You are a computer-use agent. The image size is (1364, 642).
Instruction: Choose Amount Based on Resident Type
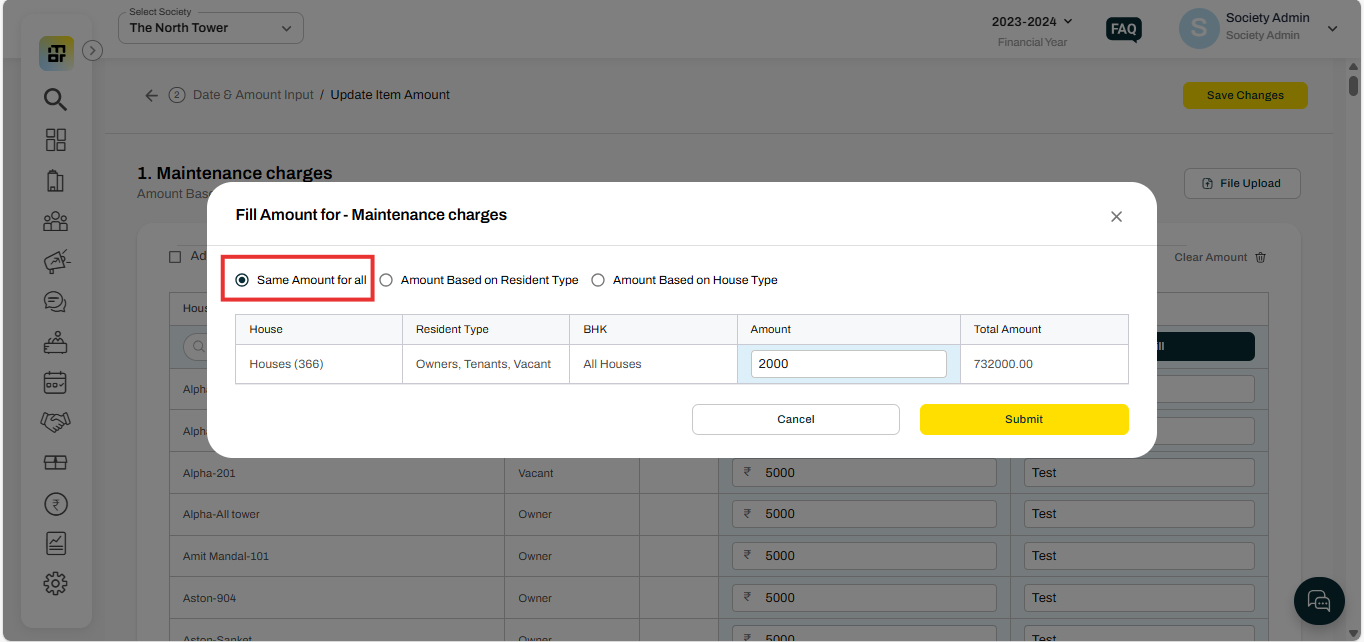coord(386,280)
